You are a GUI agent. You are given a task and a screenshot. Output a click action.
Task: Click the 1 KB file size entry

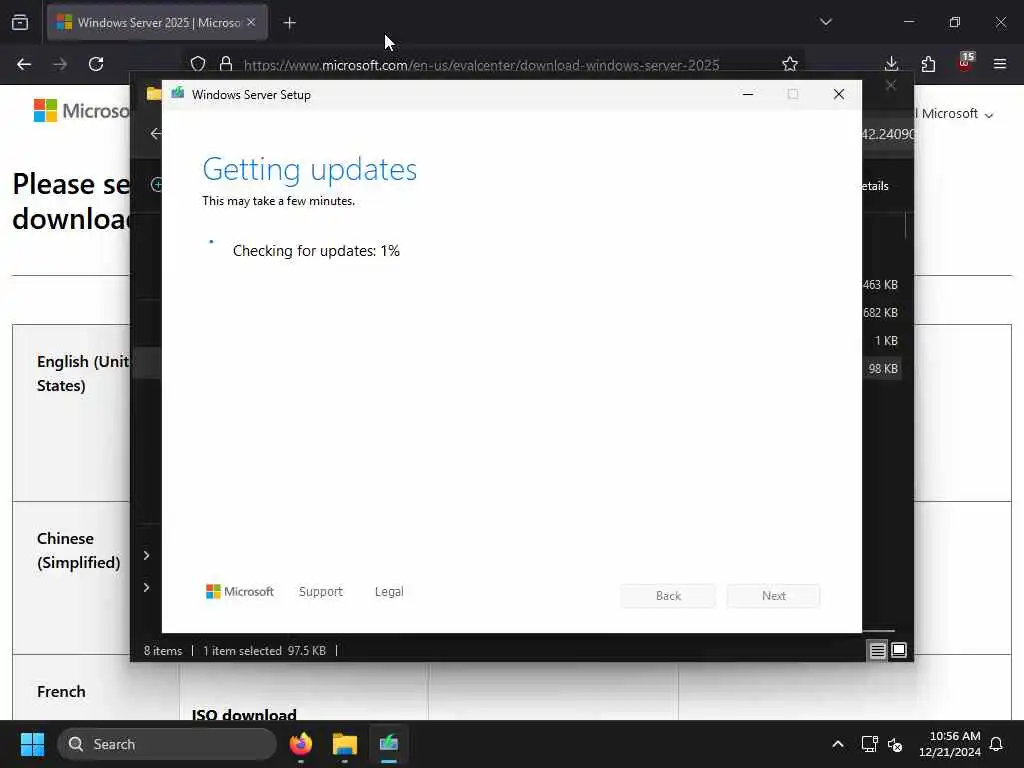pyautogui.click(x=886, y=341)
